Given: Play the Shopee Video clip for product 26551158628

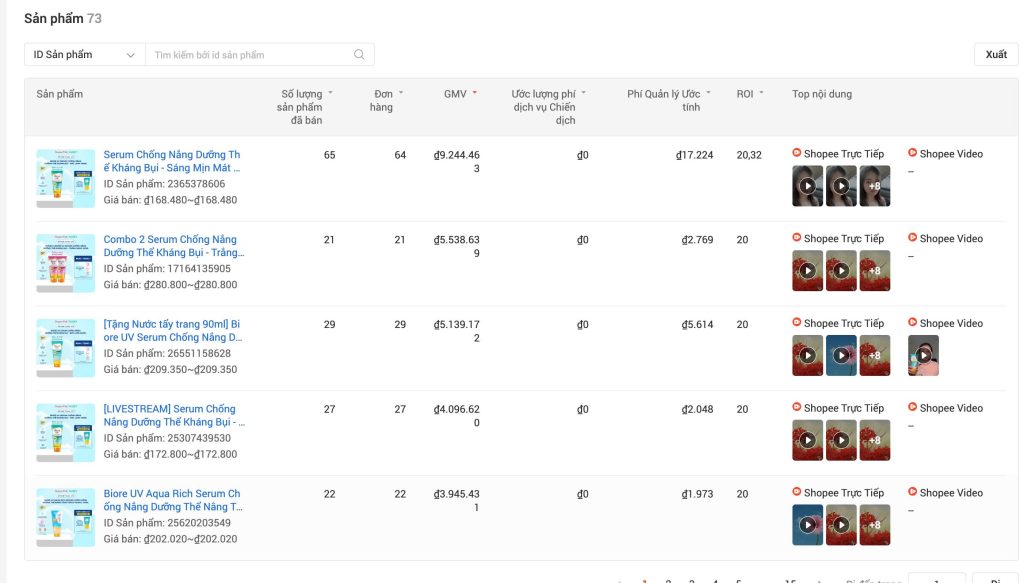Looking at the screenshot, I should tap(923, 356).
